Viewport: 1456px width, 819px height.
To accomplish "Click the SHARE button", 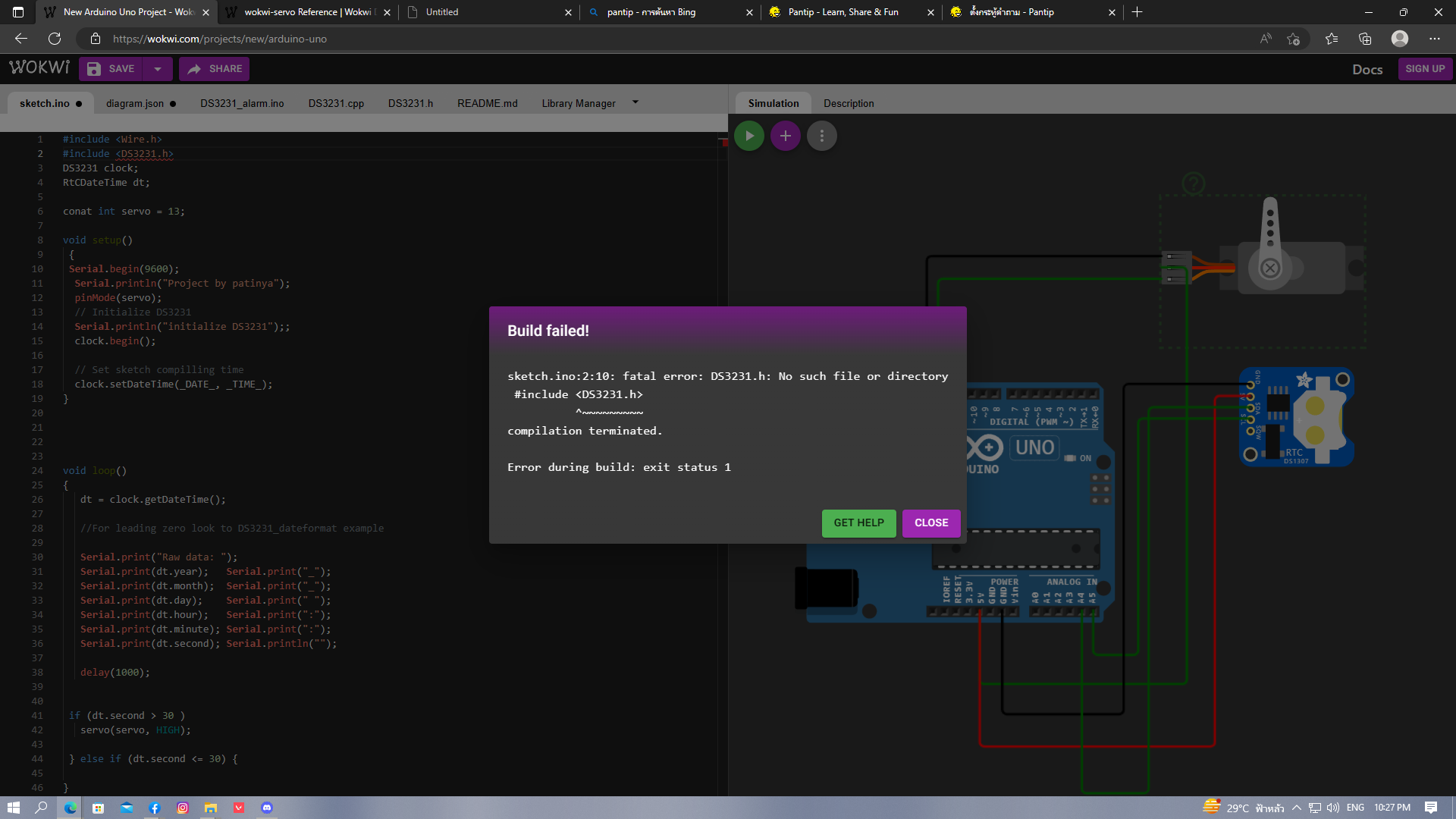I will pyautogui.click(x=215, y=69).
